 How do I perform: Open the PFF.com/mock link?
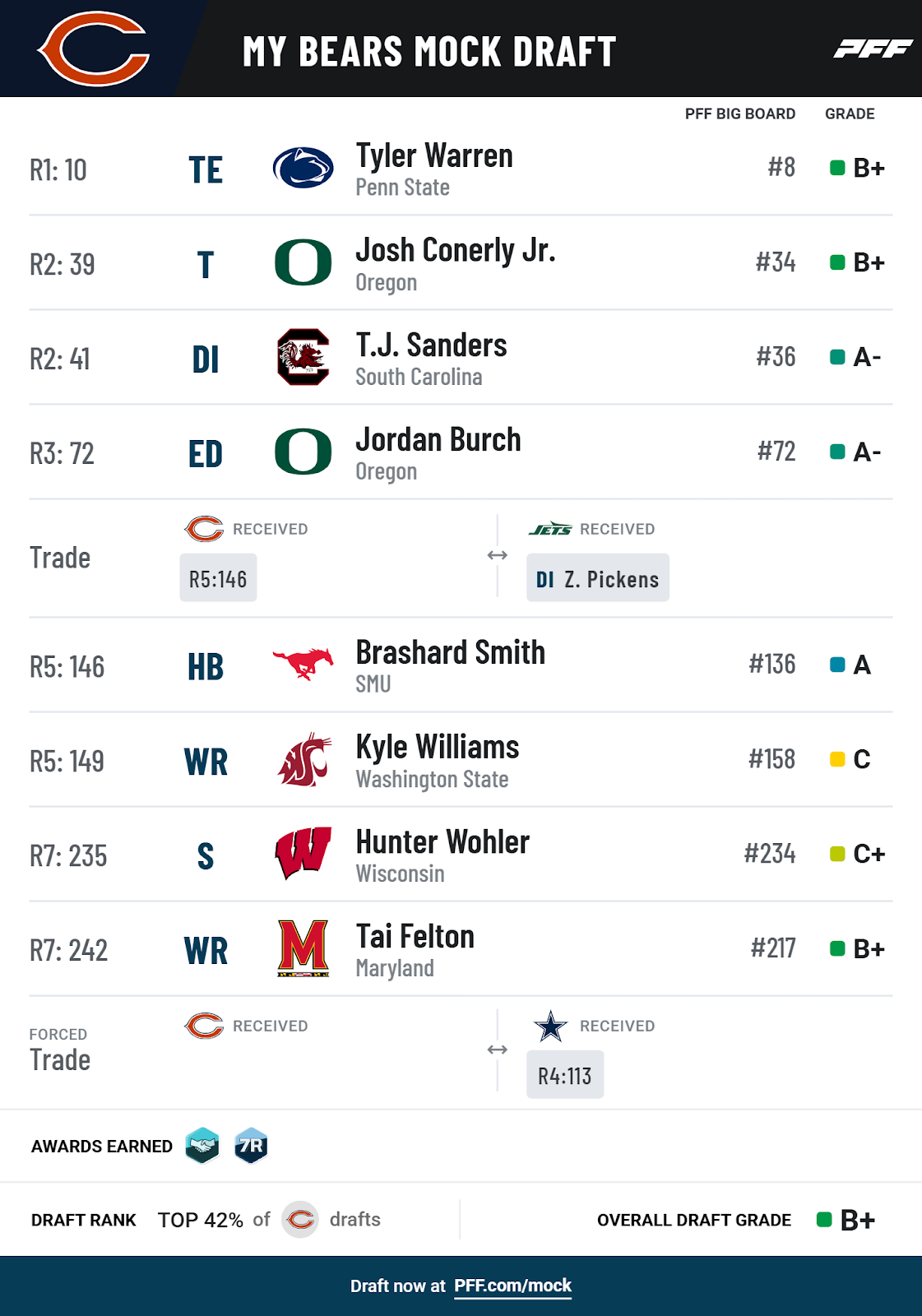click(x=512, y=1286)
